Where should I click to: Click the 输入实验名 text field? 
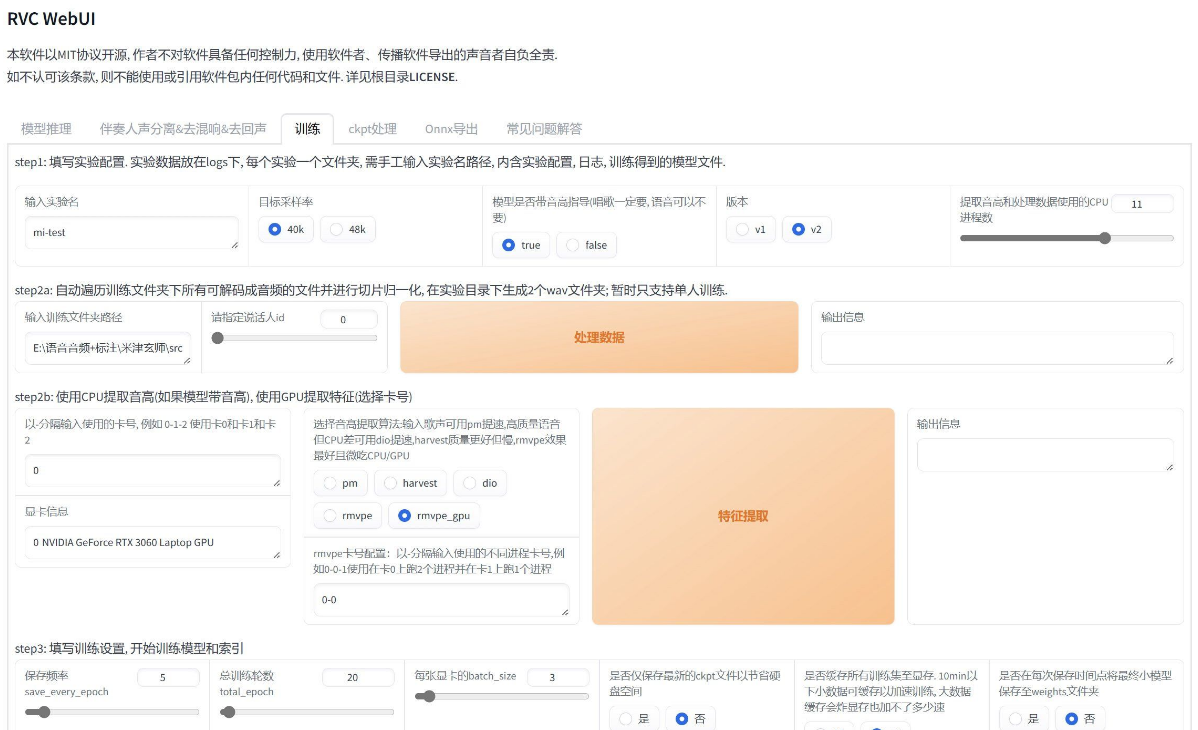[131, 232]
